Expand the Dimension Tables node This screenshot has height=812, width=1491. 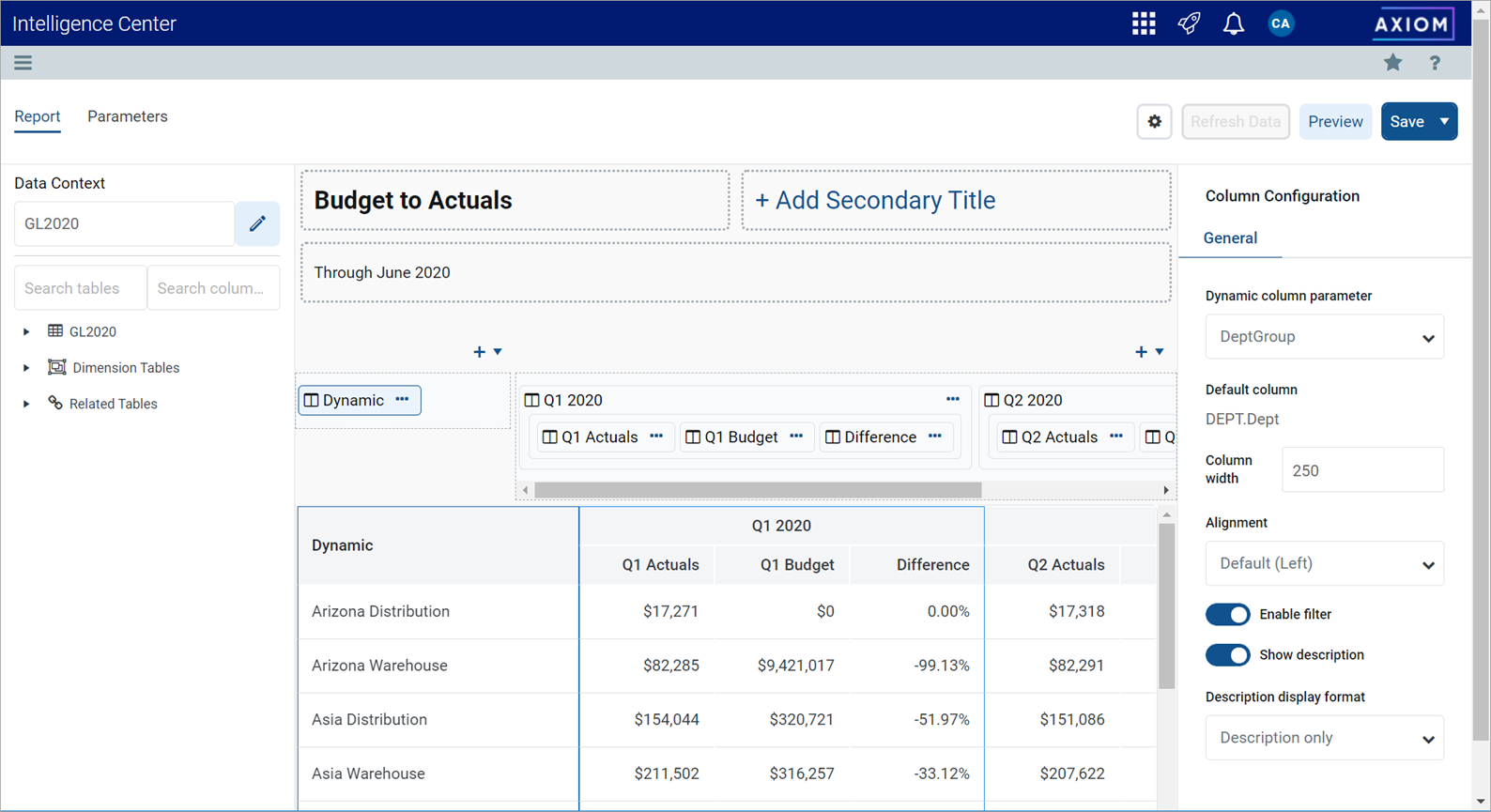pos(26,368)
